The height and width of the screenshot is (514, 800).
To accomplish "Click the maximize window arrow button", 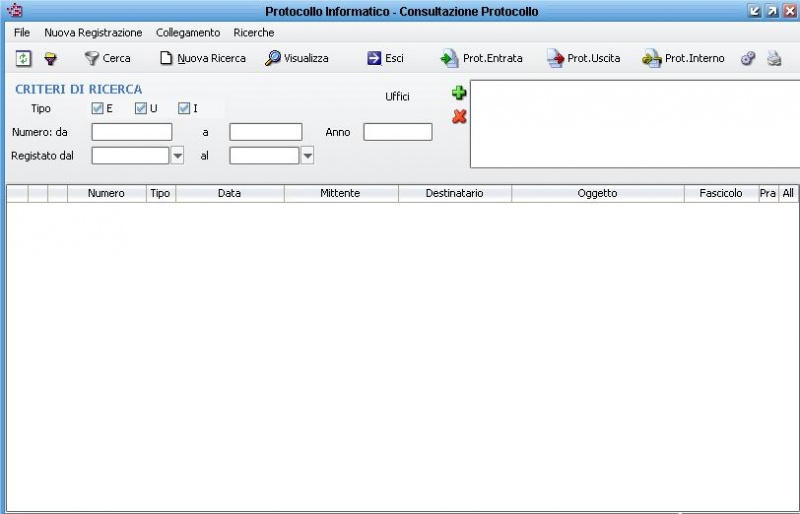I will (x=772, y=11).
